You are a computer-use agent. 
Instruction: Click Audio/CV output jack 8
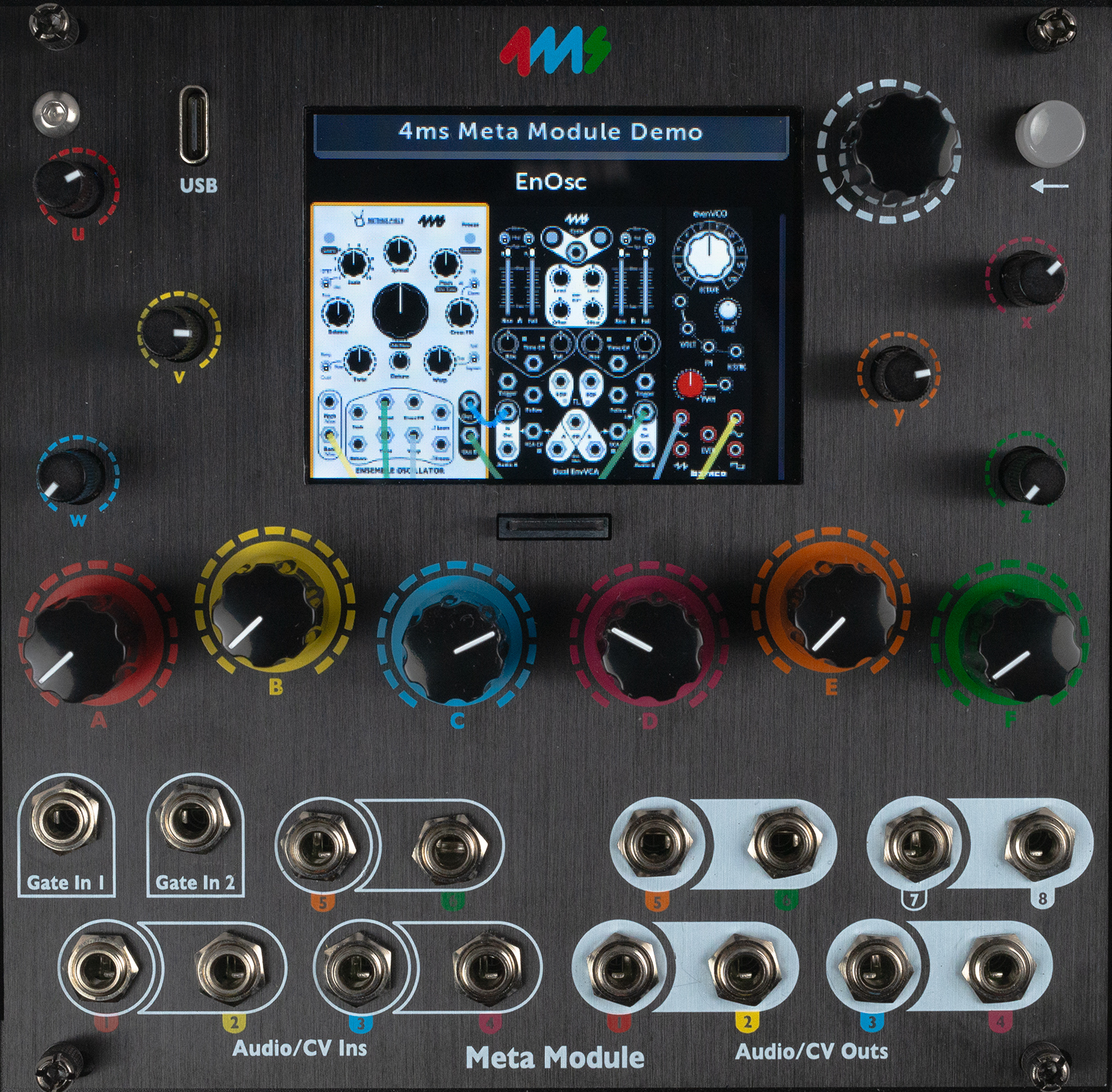[x=1038, y=844]
